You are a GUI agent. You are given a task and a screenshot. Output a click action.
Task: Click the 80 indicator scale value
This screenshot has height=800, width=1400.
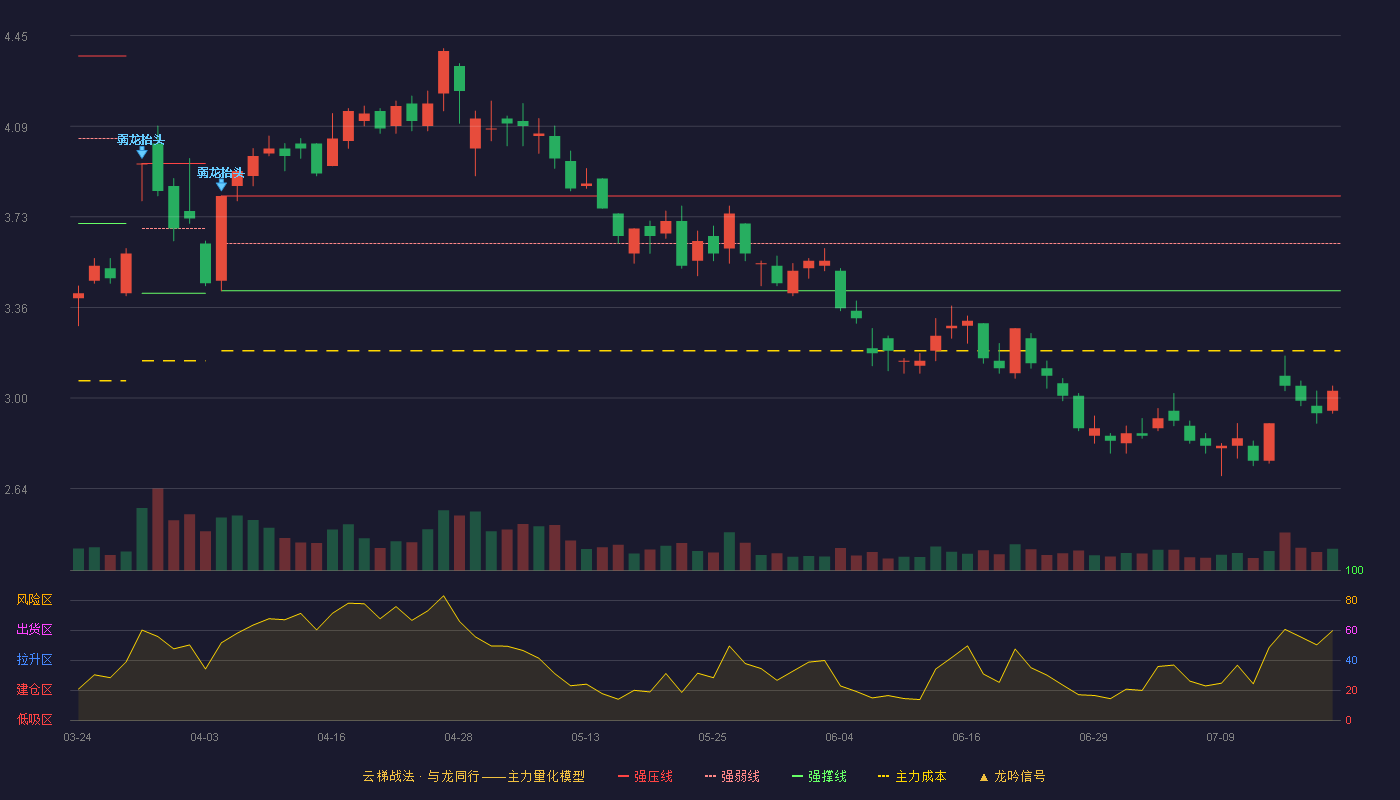(1351, 600)
